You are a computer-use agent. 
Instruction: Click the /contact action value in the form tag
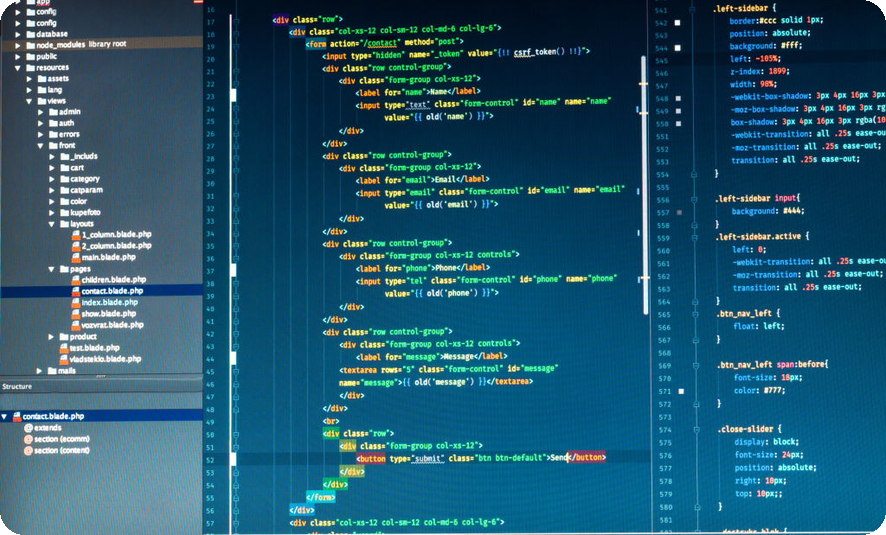[381, 43]
